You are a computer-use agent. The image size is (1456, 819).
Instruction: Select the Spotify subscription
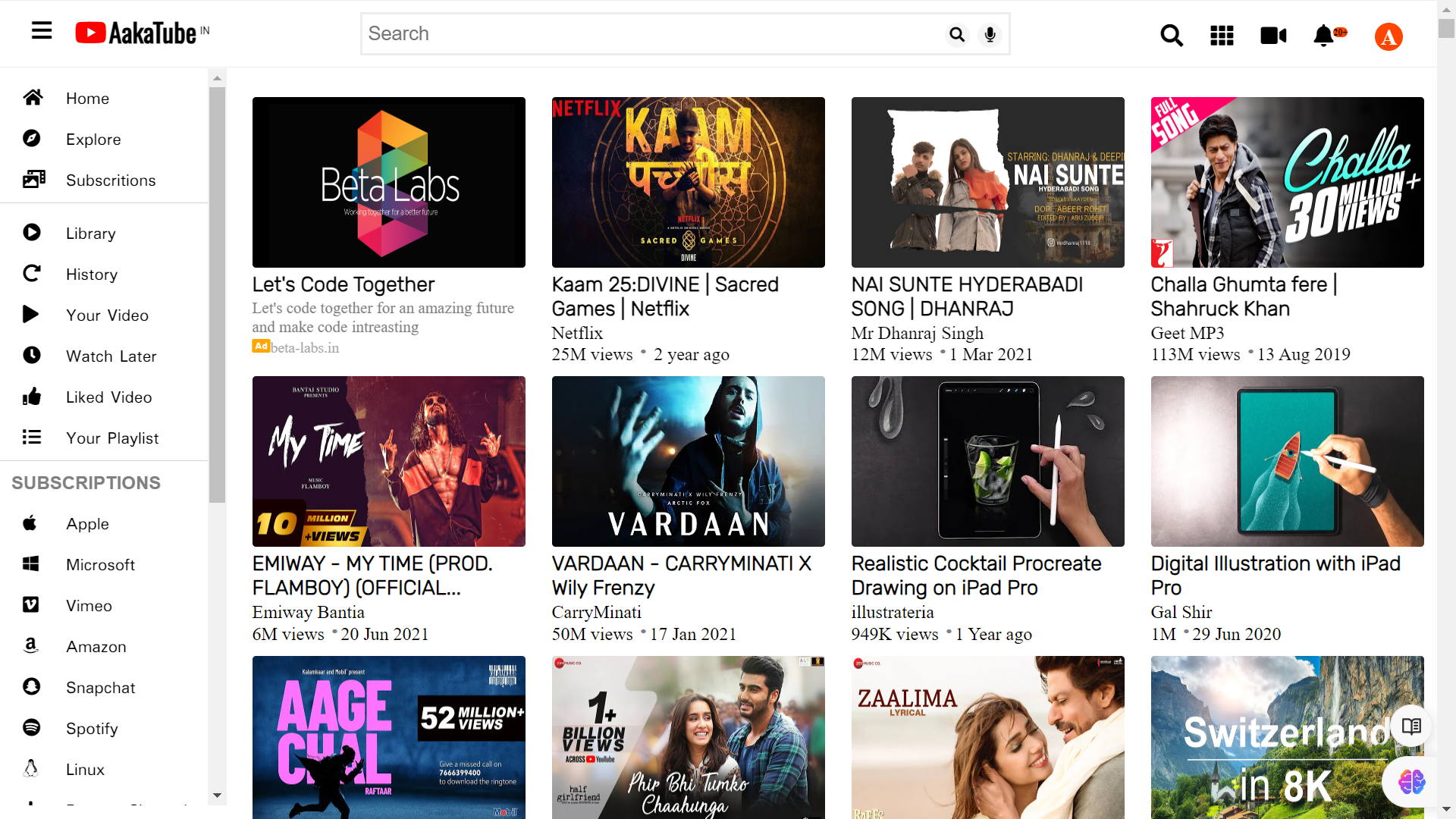(x=92, y=729)
